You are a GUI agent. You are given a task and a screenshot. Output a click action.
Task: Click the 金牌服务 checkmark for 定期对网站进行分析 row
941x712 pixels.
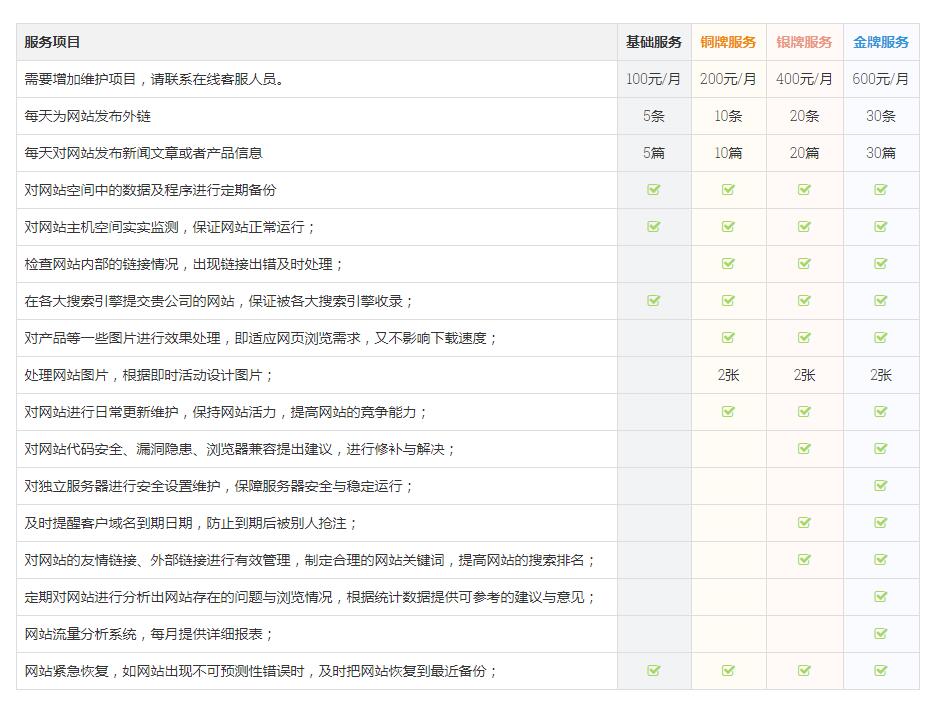(880, 597)
